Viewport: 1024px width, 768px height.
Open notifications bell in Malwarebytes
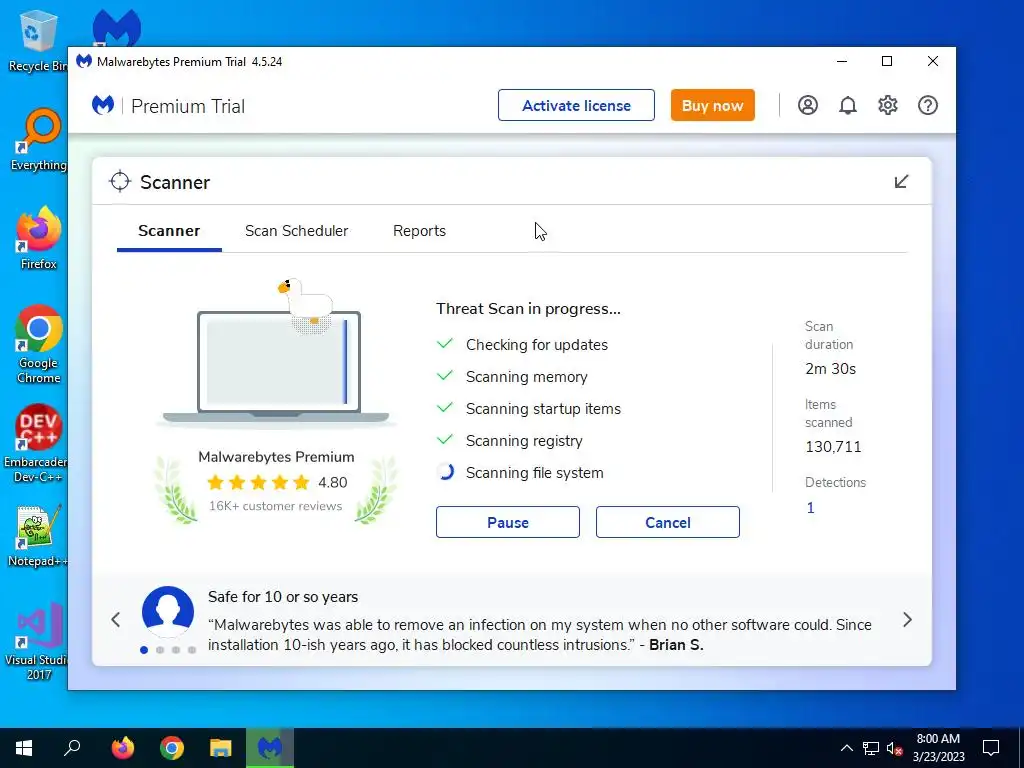click(x=848, y=105)
